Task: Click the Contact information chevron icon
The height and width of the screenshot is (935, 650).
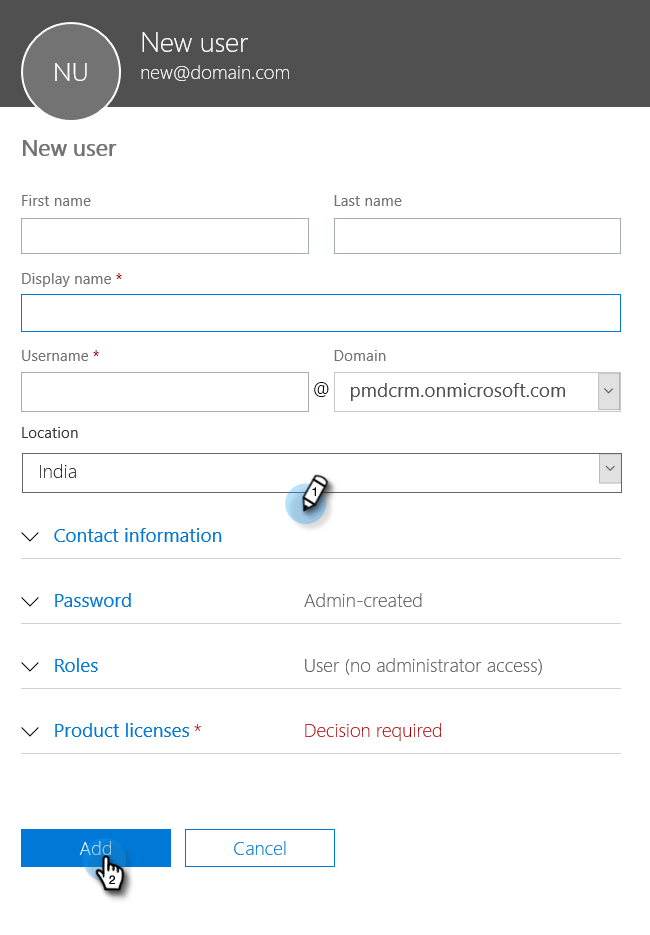Action: 29,537
